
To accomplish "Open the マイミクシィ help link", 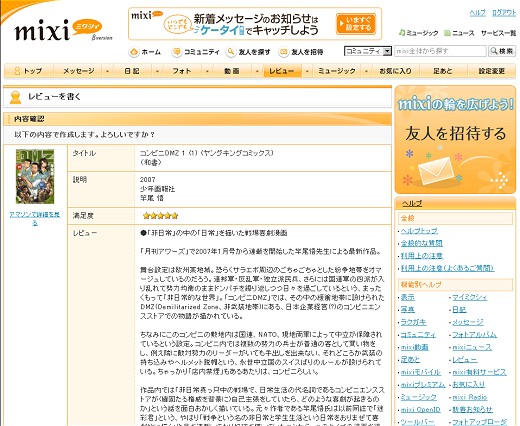I will [x=470, y=297].
